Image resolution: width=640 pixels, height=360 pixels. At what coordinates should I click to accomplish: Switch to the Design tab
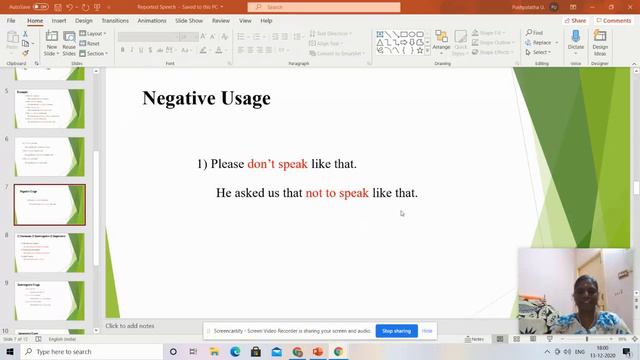pyautogui.click(x=84, y=20)
